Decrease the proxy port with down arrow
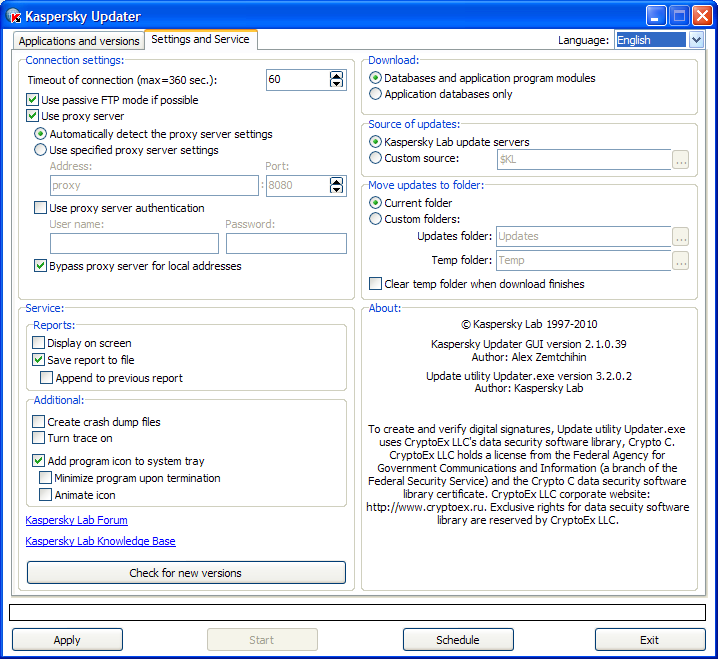Viewport: 718px width, 659px height. tap(337, 190)
